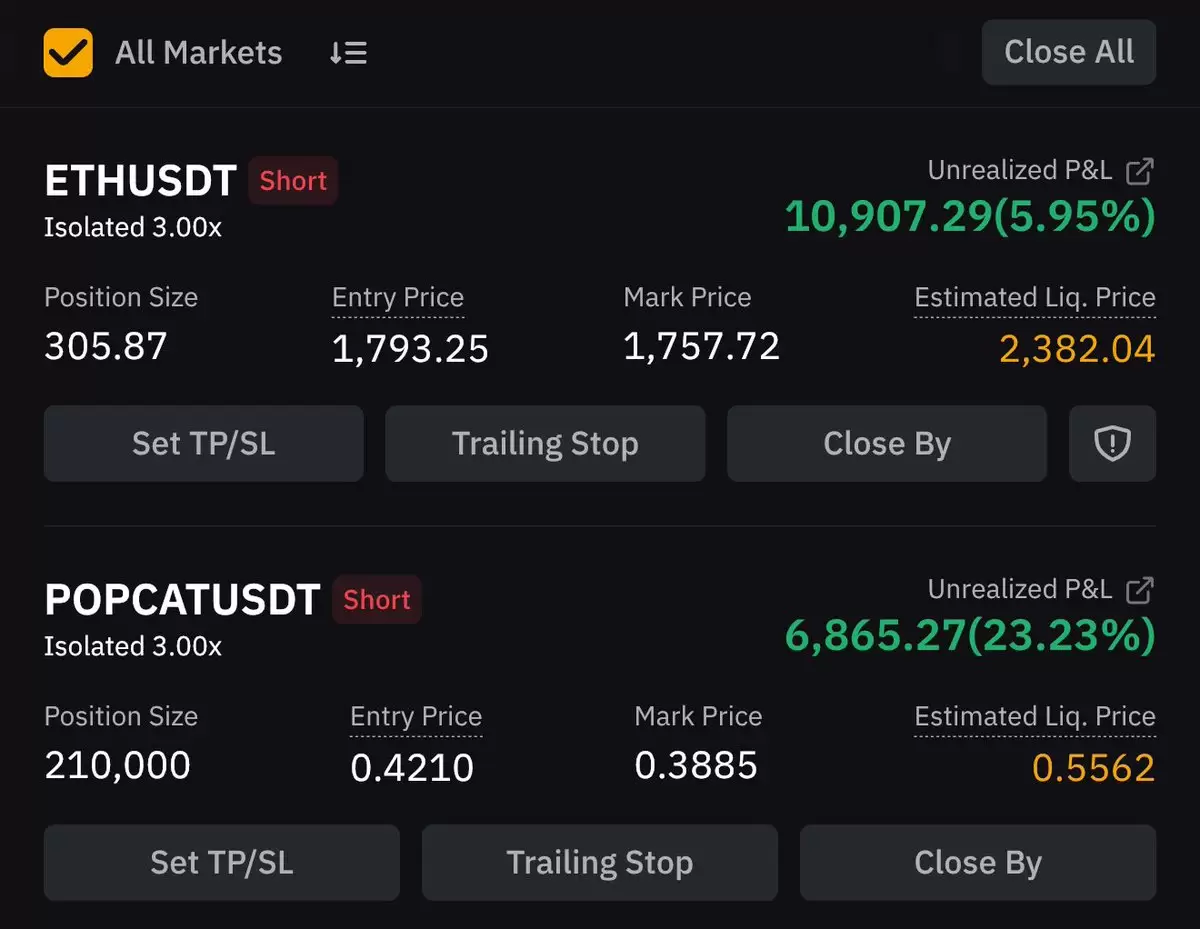Tap the ETHUSDT Entry Price label
Screen dimensions: 1200x929
click(398, 298)
